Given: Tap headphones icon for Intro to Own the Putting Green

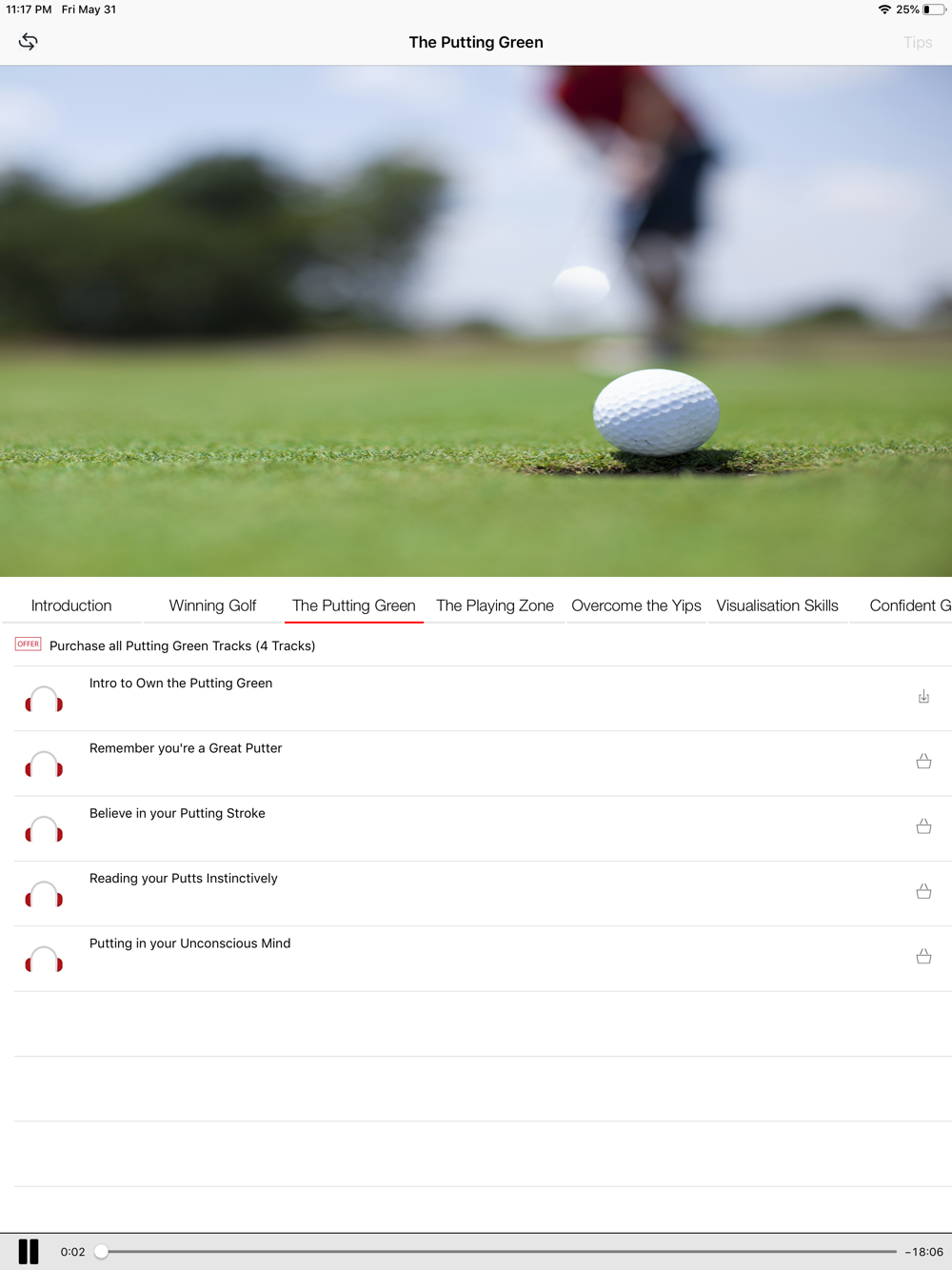Looking at the screenshot, I should (x=44, y=699).
